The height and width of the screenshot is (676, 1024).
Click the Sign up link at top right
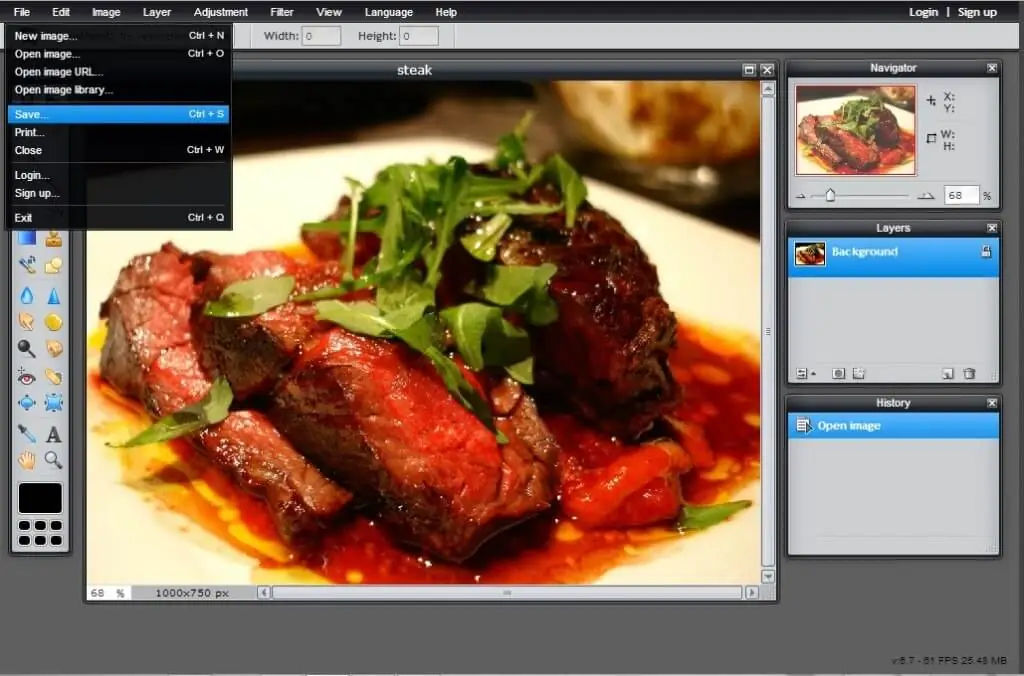click(977, 12)
